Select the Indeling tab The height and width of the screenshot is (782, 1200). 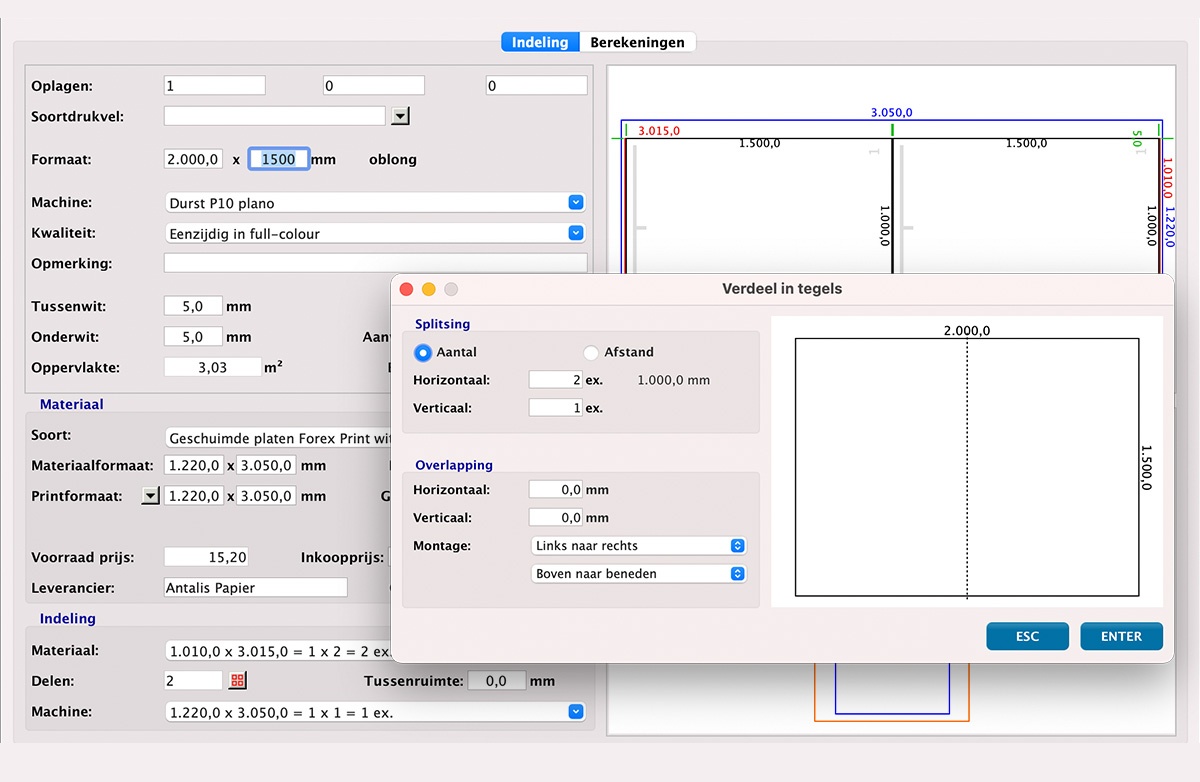(540, 42)
